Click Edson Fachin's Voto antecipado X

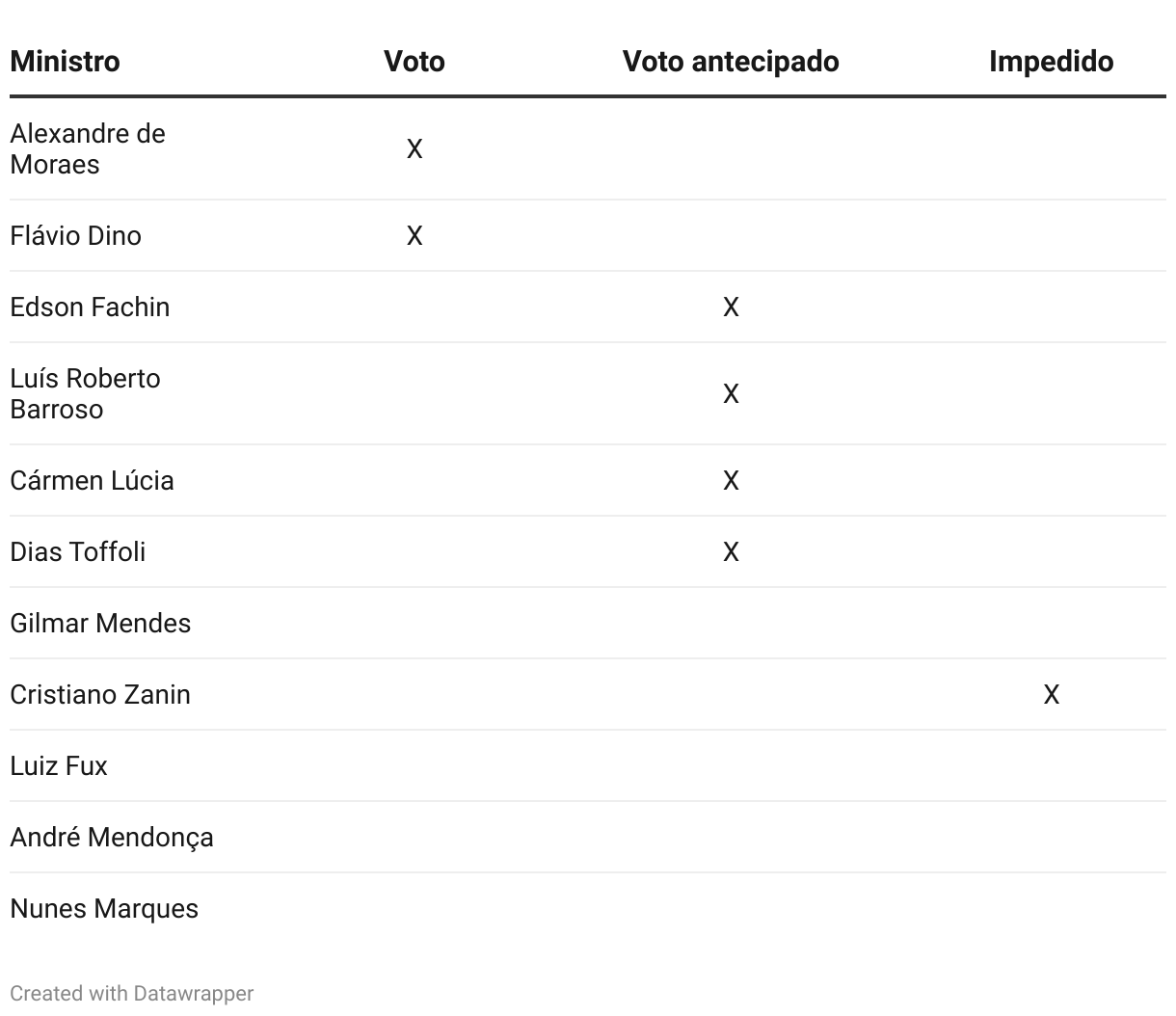(x=731, y=307)
